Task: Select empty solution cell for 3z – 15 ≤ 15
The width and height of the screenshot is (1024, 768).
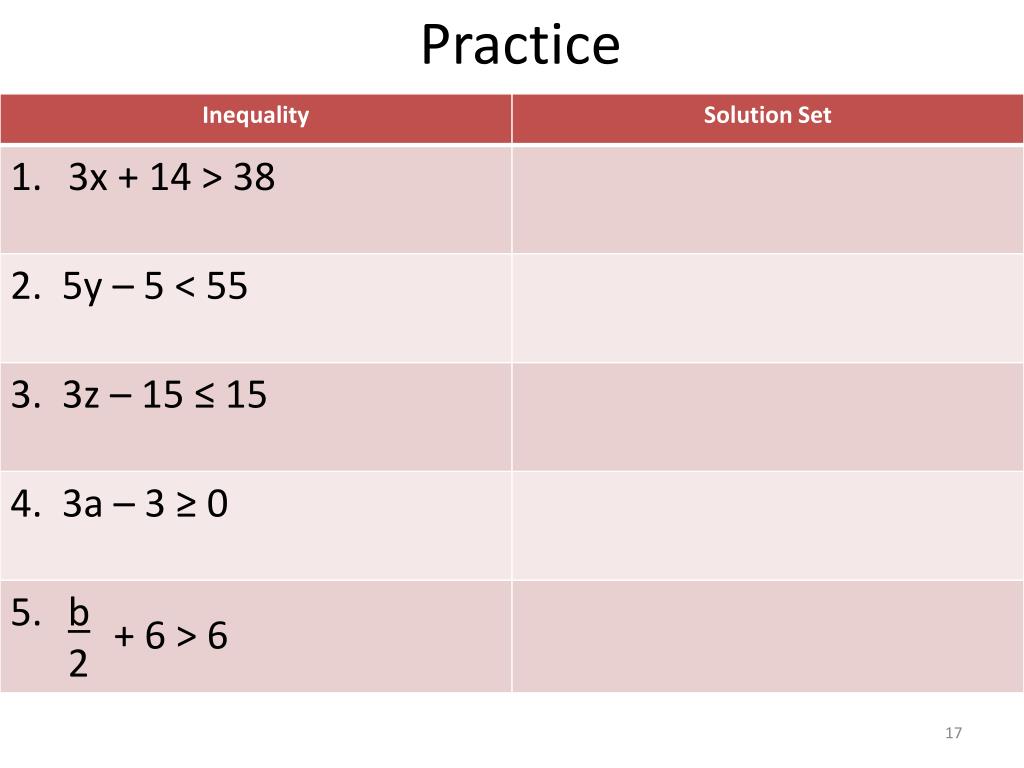Action: pos(767,417)
